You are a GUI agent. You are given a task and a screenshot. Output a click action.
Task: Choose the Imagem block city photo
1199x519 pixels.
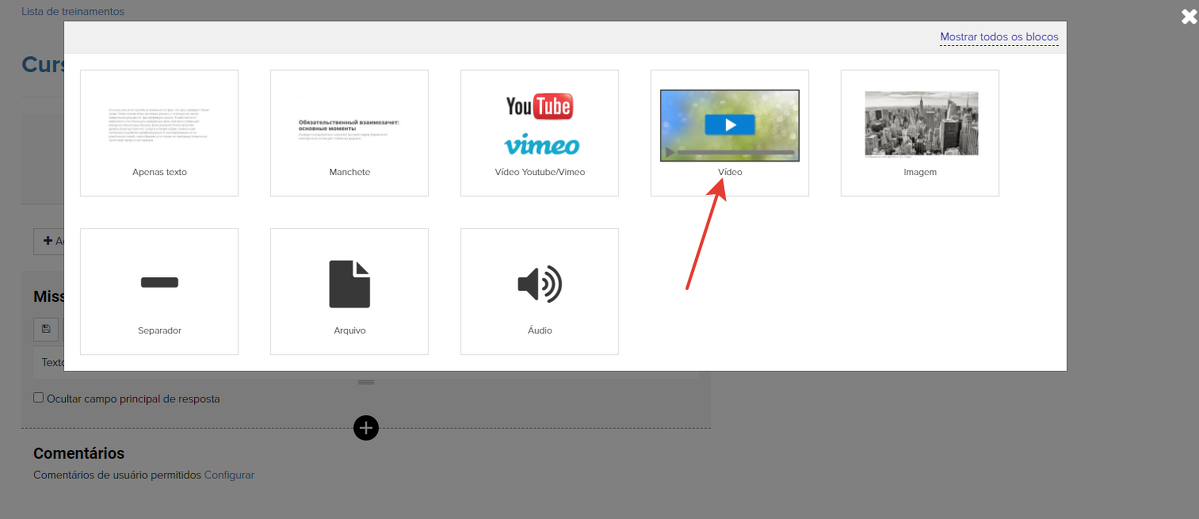[x=920, y=124]
